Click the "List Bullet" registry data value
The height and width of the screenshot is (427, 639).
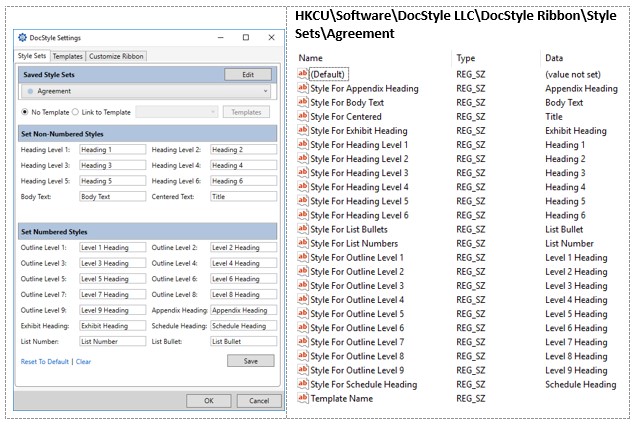click(x=564, y=229)
